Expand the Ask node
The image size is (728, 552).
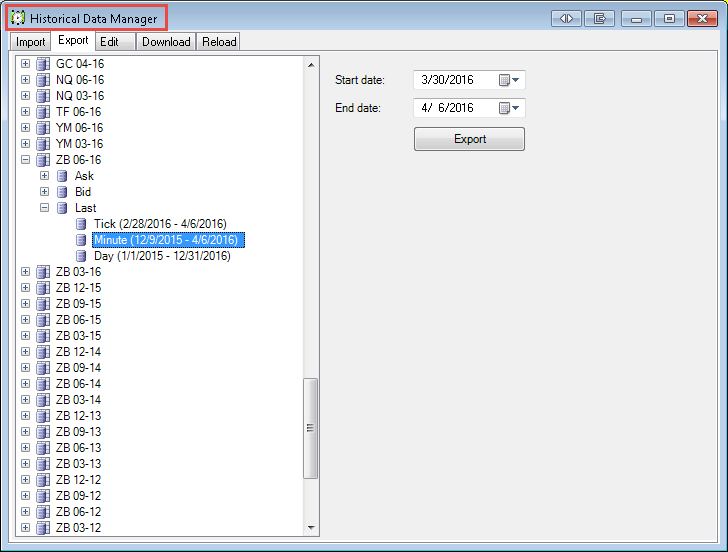[x=45, y=176]
